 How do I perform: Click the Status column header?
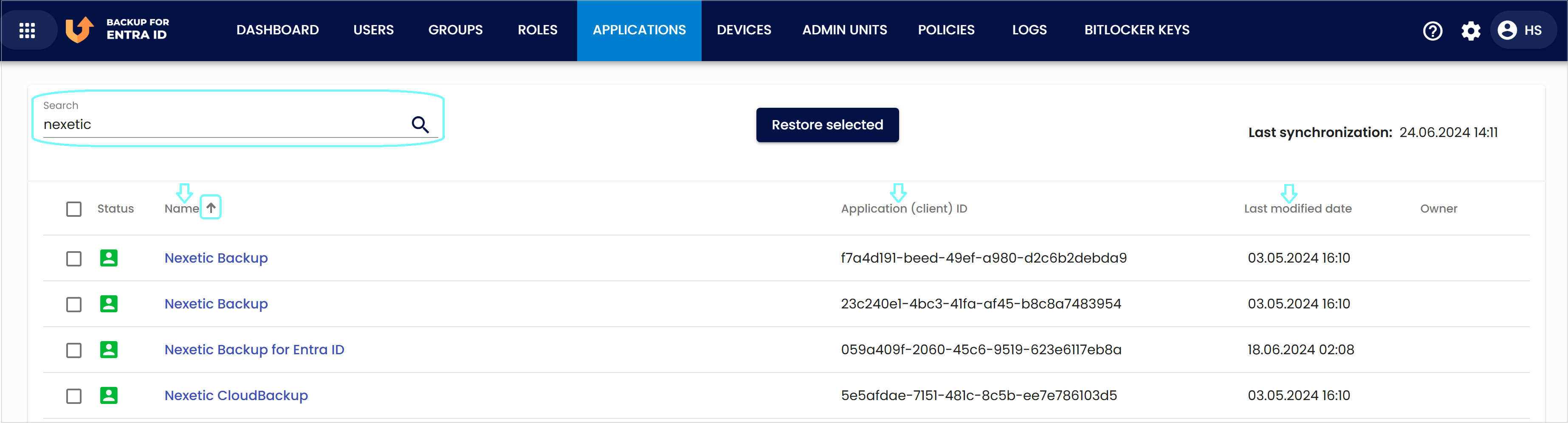(116, 208)
